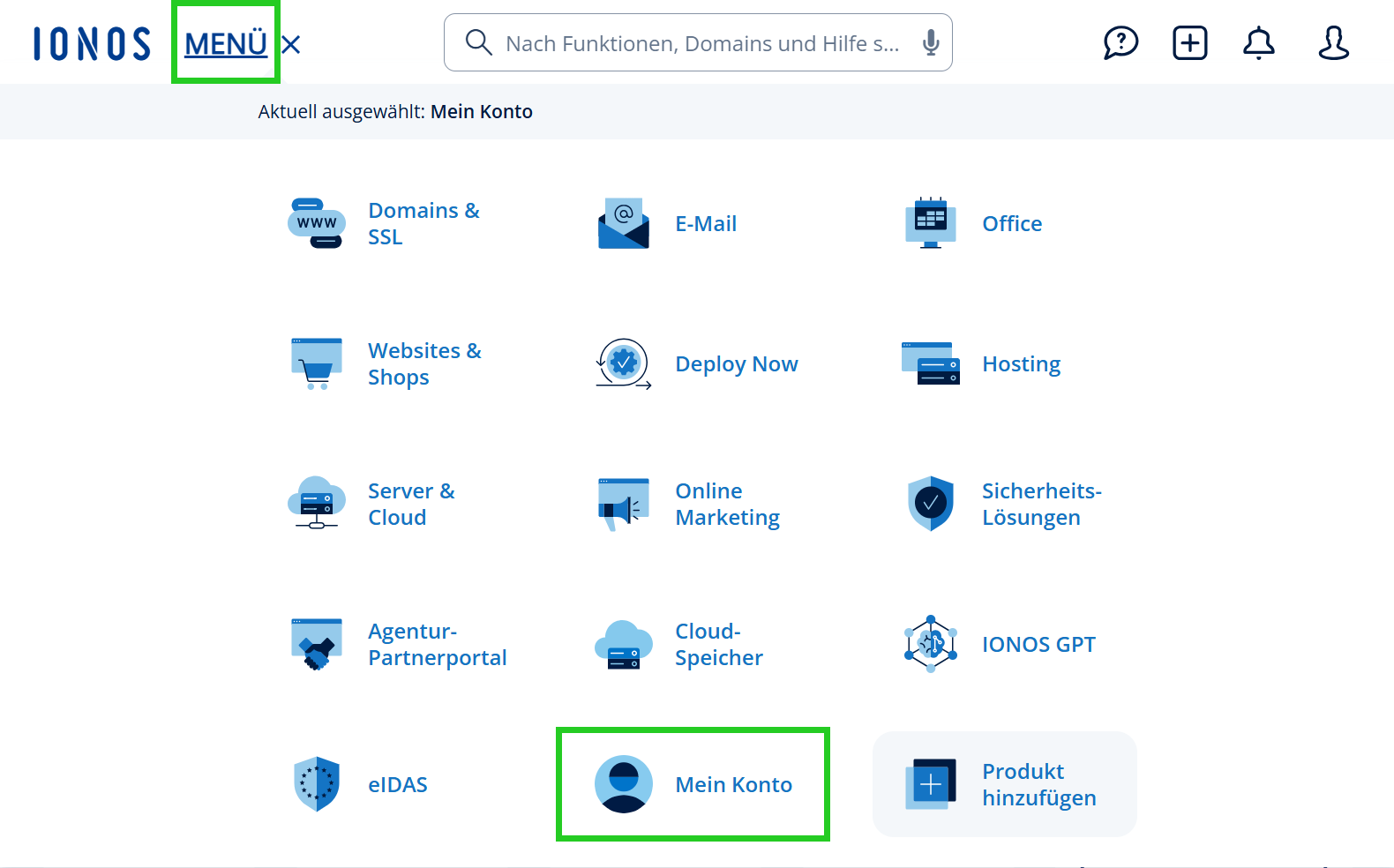Click the add product plus icon in header
1394x868 pixels.
1189,42
